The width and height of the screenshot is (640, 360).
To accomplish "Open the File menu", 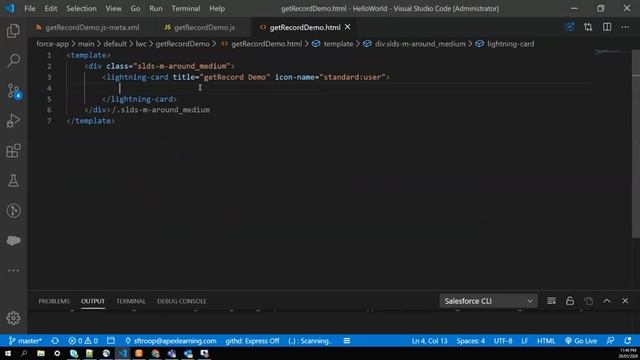I will [x=30, y=8].
